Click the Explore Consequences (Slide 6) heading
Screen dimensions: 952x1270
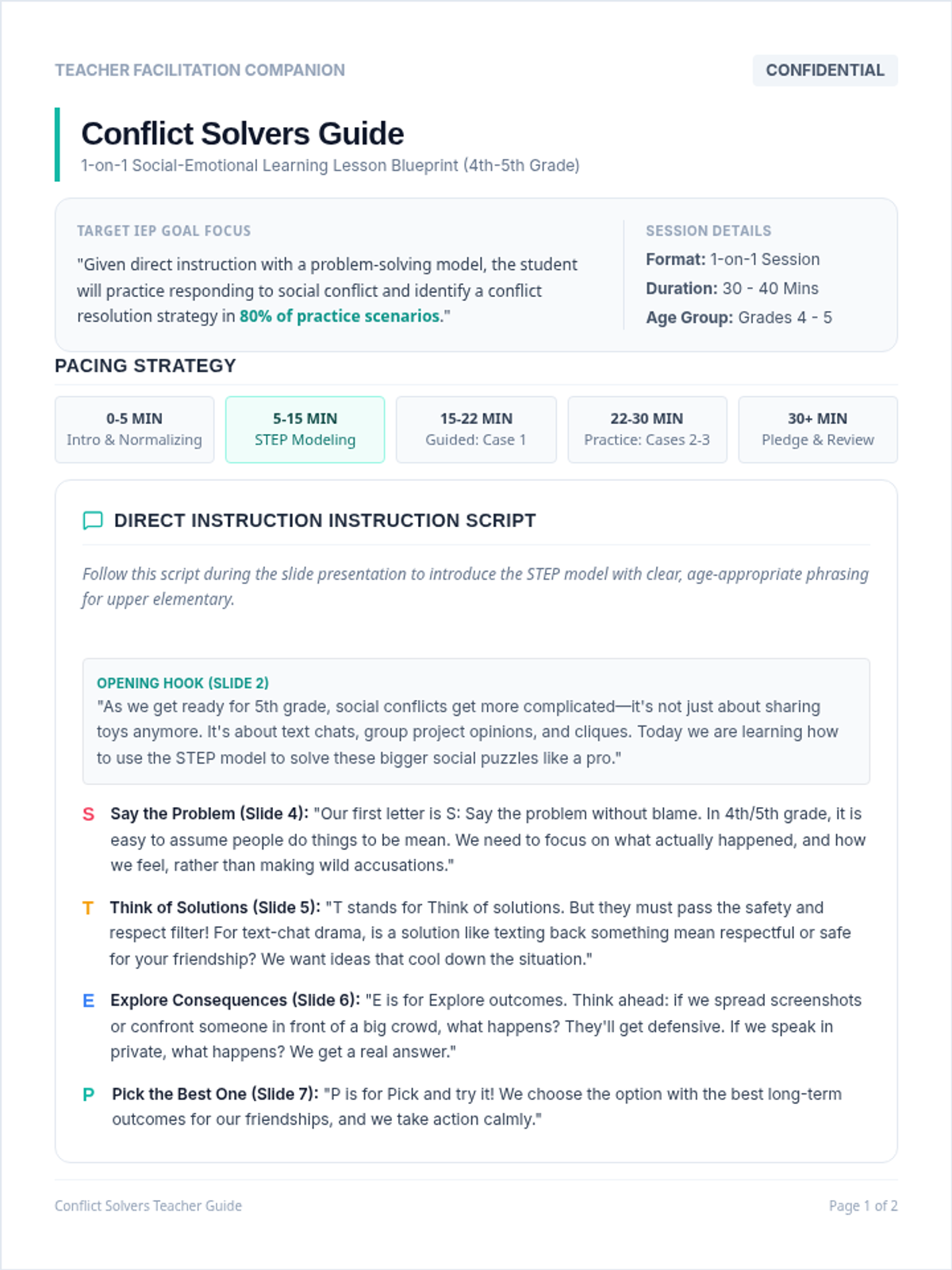point(236,1001)
